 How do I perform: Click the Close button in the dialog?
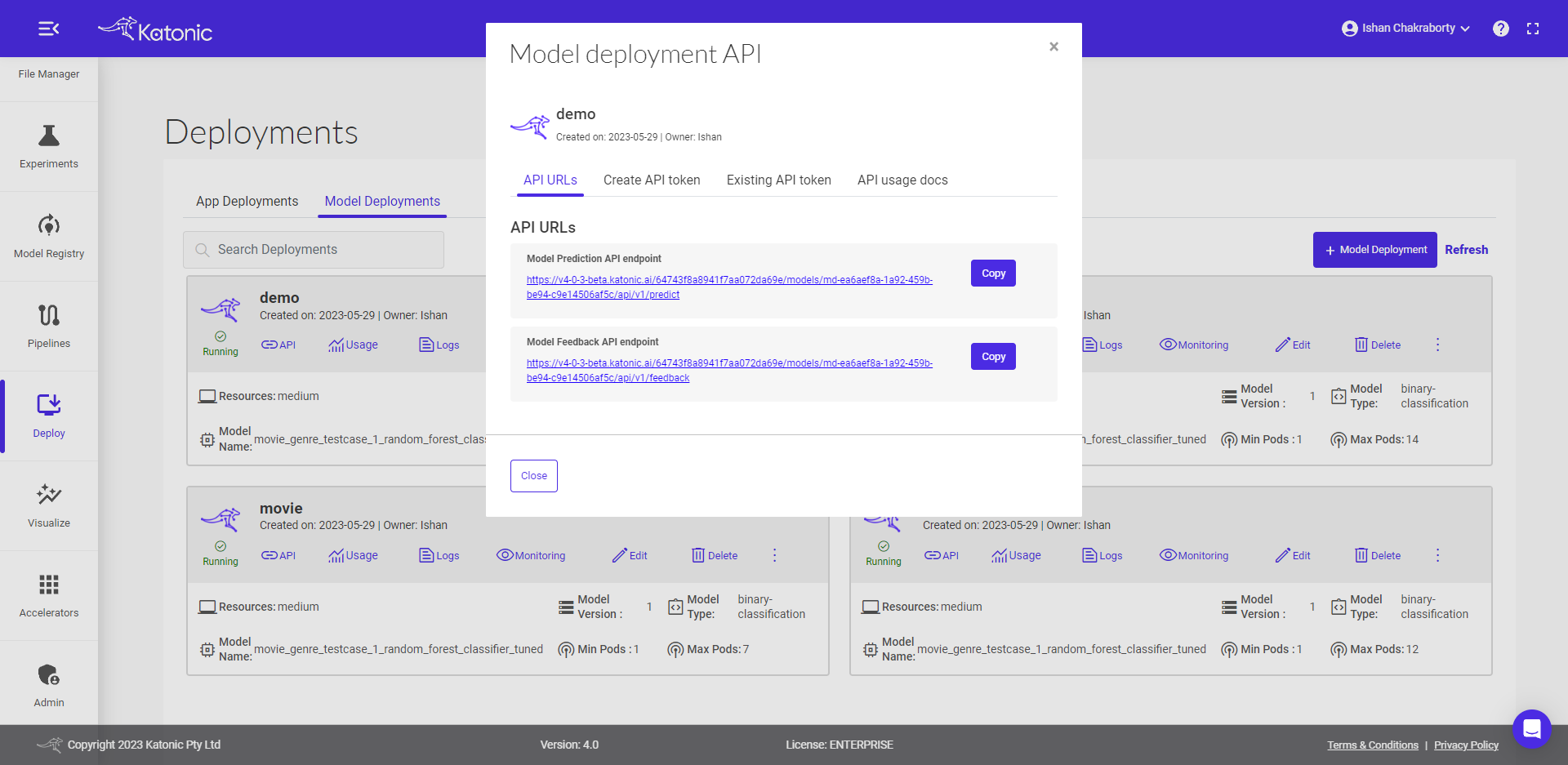click(534, 476)
